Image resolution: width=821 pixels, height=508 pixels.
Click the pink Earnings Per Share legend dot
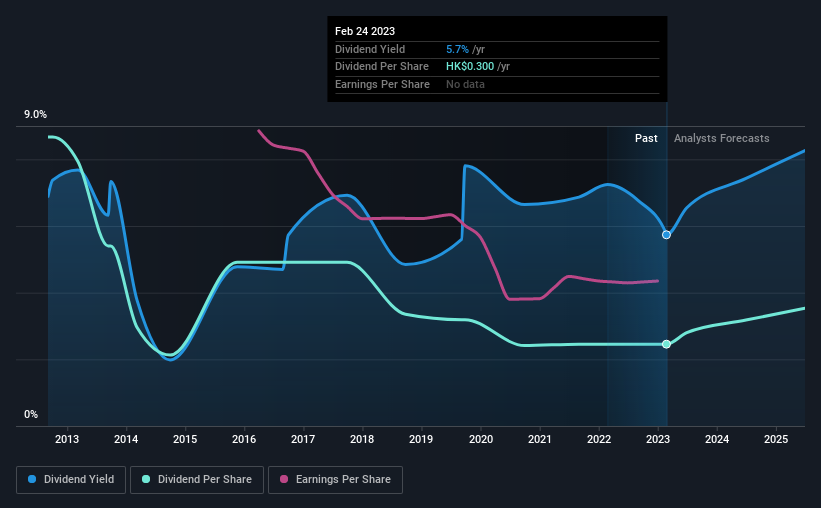(284, 479)
